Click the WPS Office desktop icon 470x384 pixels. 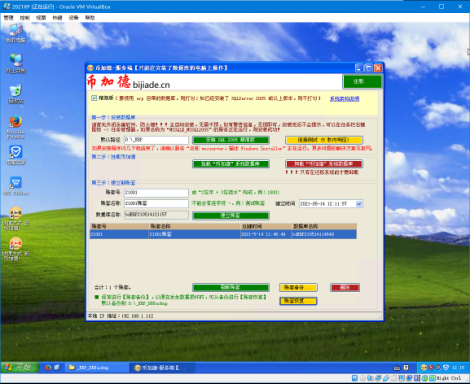tap(15, 186)
